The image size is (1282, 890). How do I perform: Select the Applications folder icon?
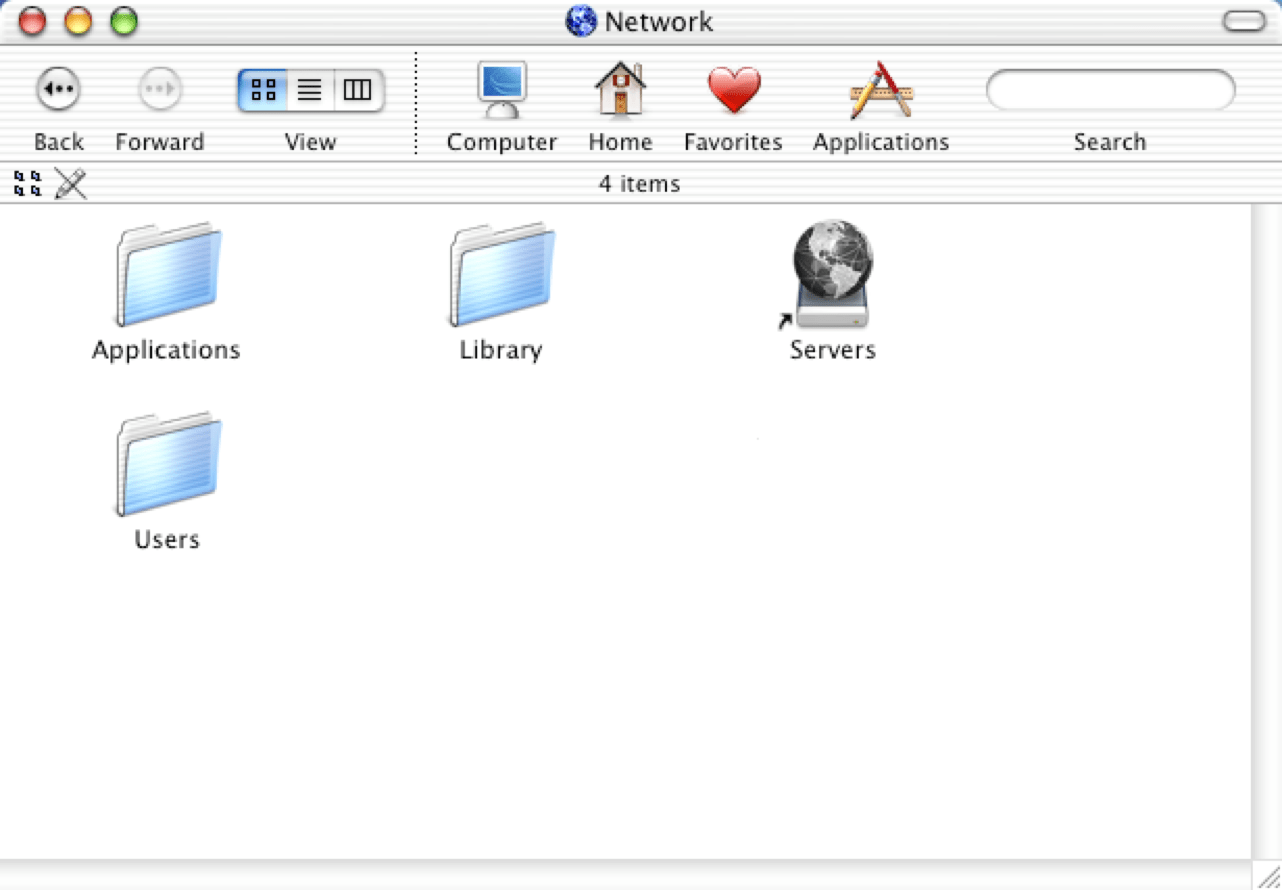click(168, 275)
